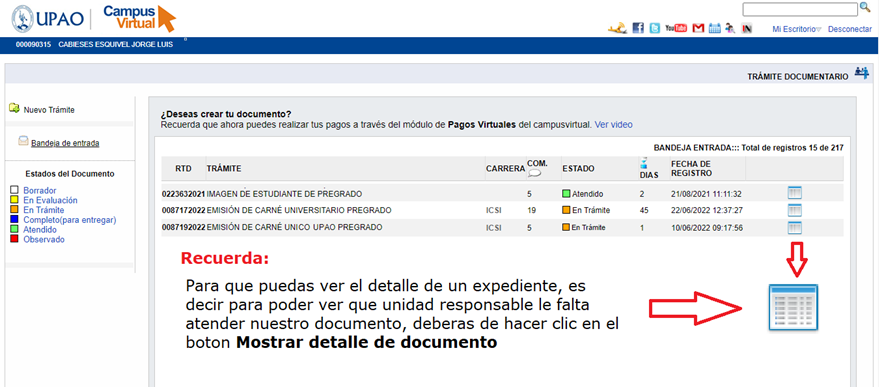The height and width of the screenshot is (387, 884).
Task: Open the Facebook icon link
Action: [x=638, y=28]
